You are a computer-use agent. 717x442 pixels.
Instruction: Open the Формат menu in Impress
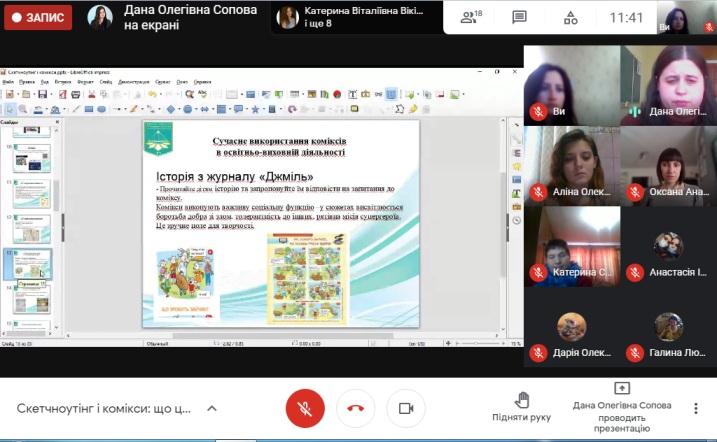(85, 82)
